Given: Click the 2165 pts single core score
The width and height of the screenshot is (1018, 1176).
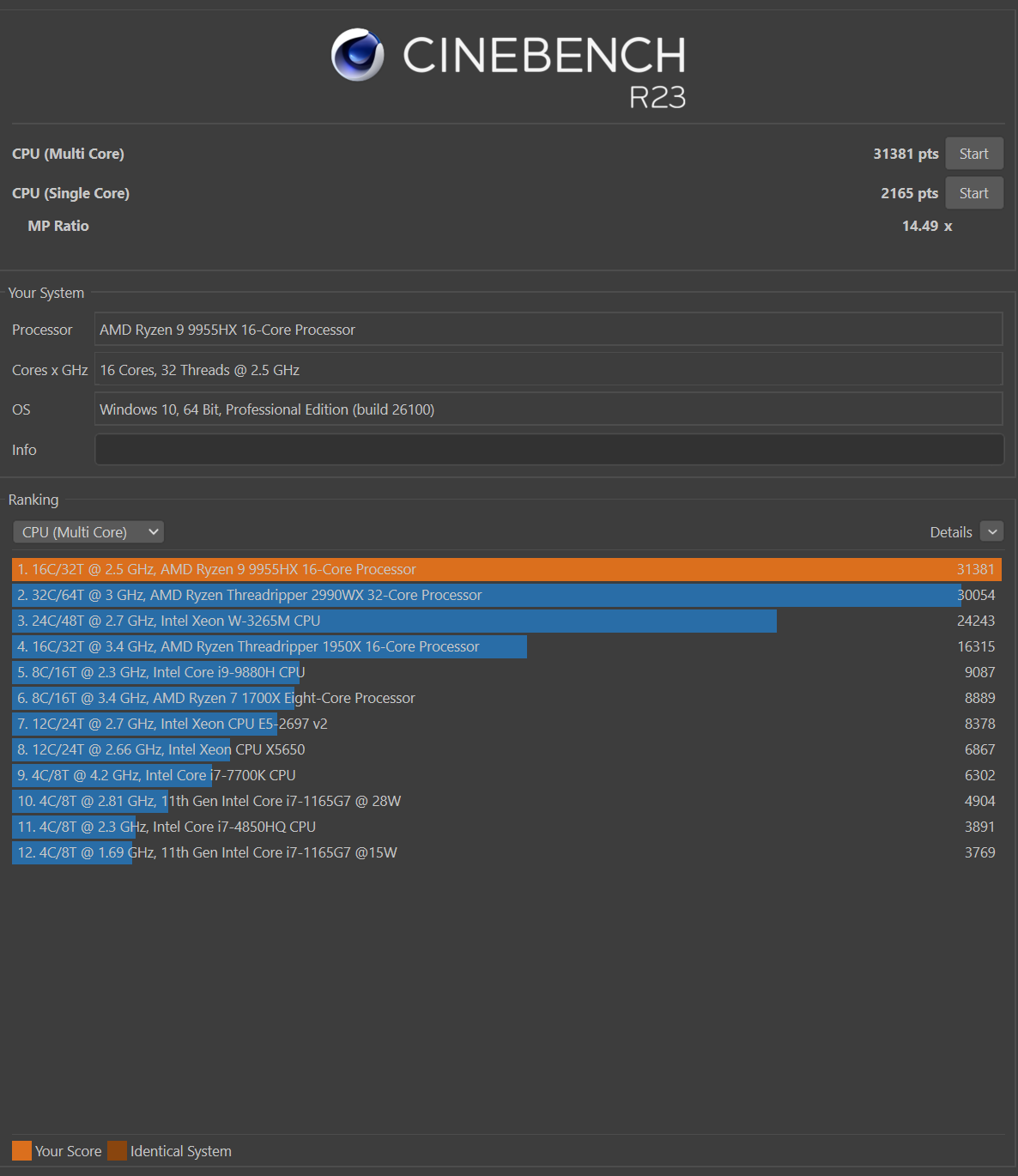Looking at the screenshot, I should tap(909, 193).
